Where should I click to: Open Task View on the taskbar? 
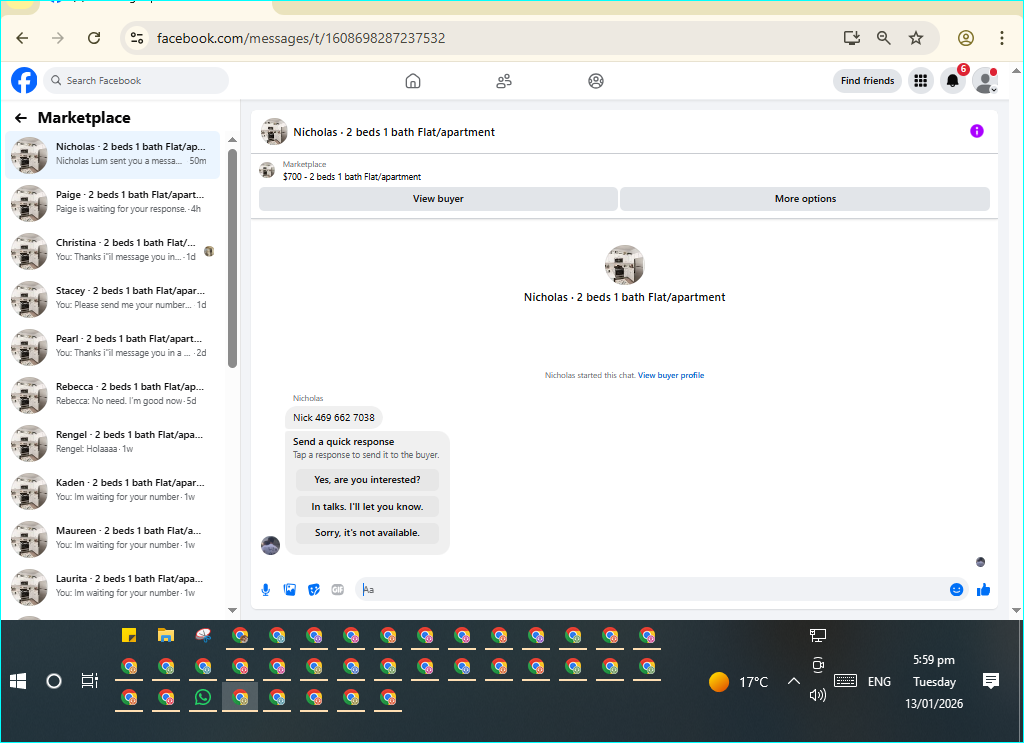89,682
